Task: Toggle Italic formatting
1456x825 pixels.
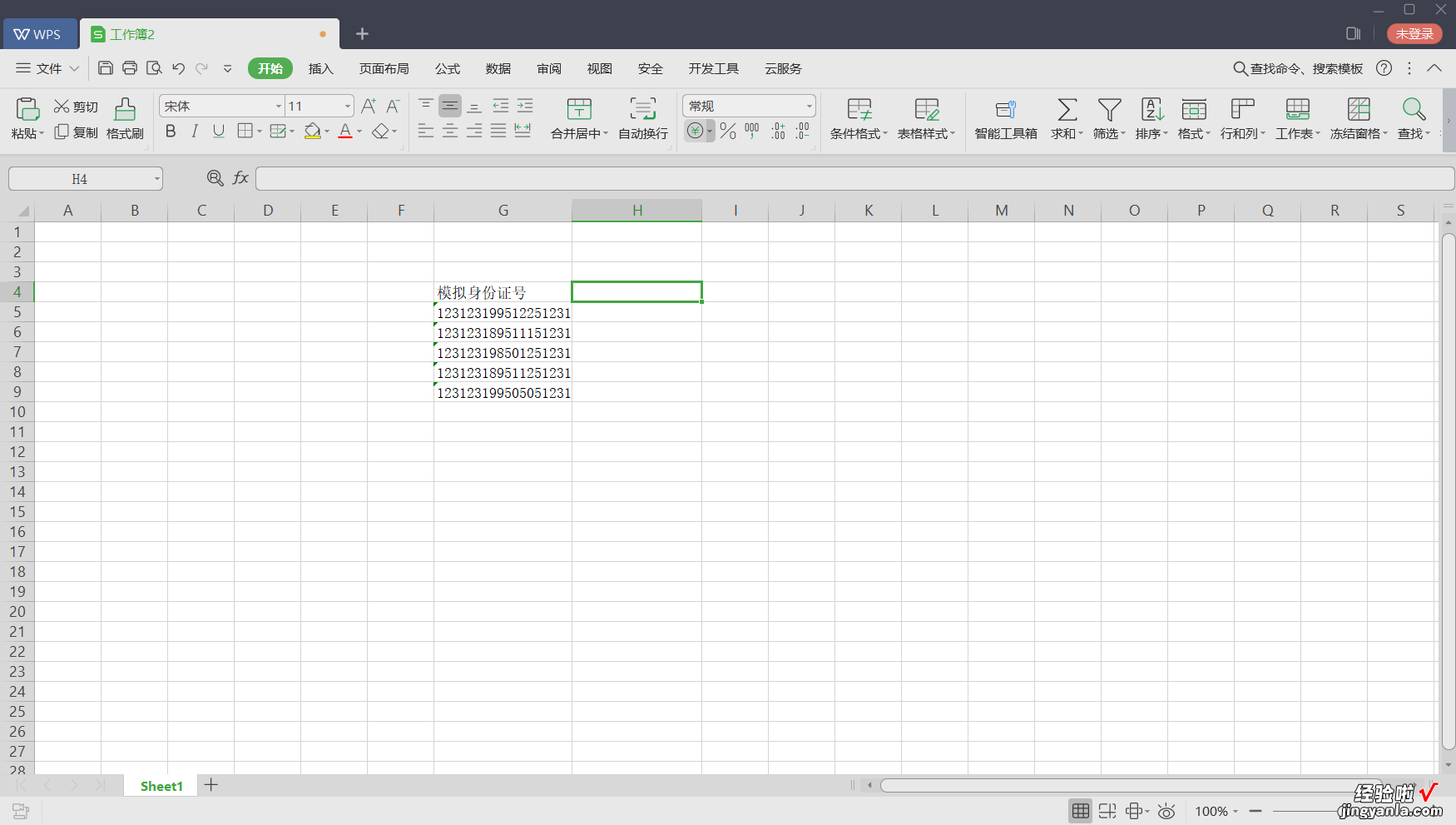Action: click(x=195, y=131)
